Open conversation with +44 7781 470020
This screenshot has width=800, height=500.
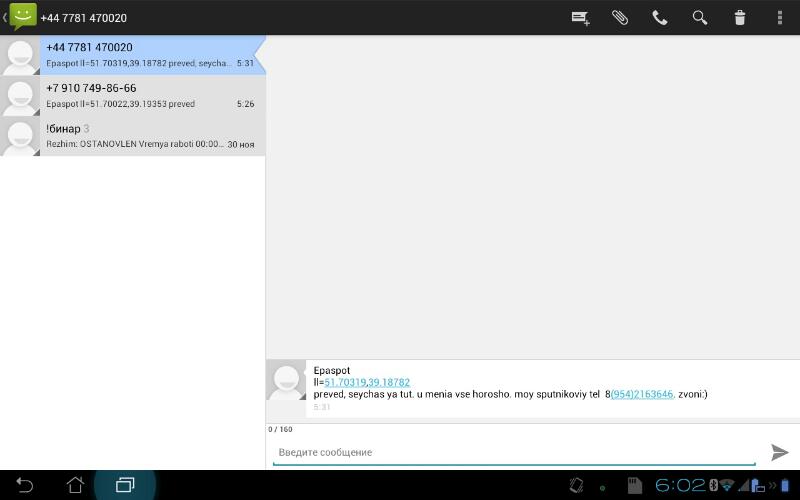(150, 55)
